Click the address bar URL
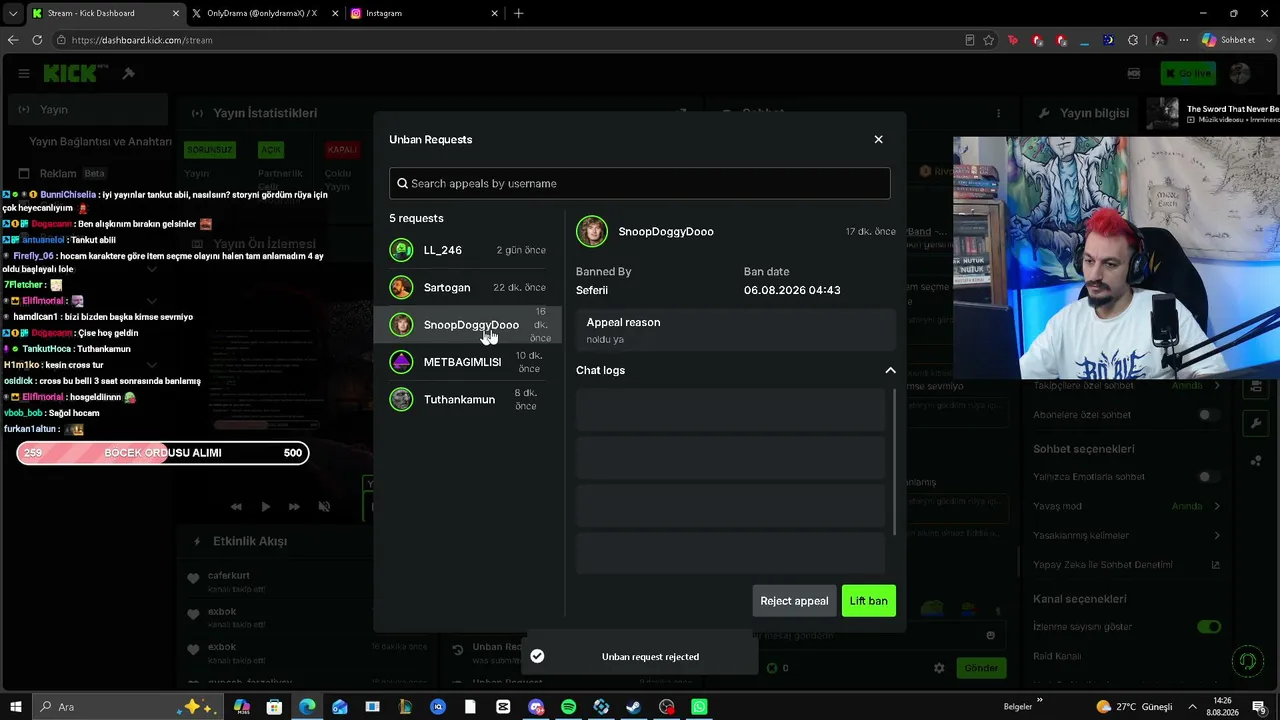 point(142,40)
